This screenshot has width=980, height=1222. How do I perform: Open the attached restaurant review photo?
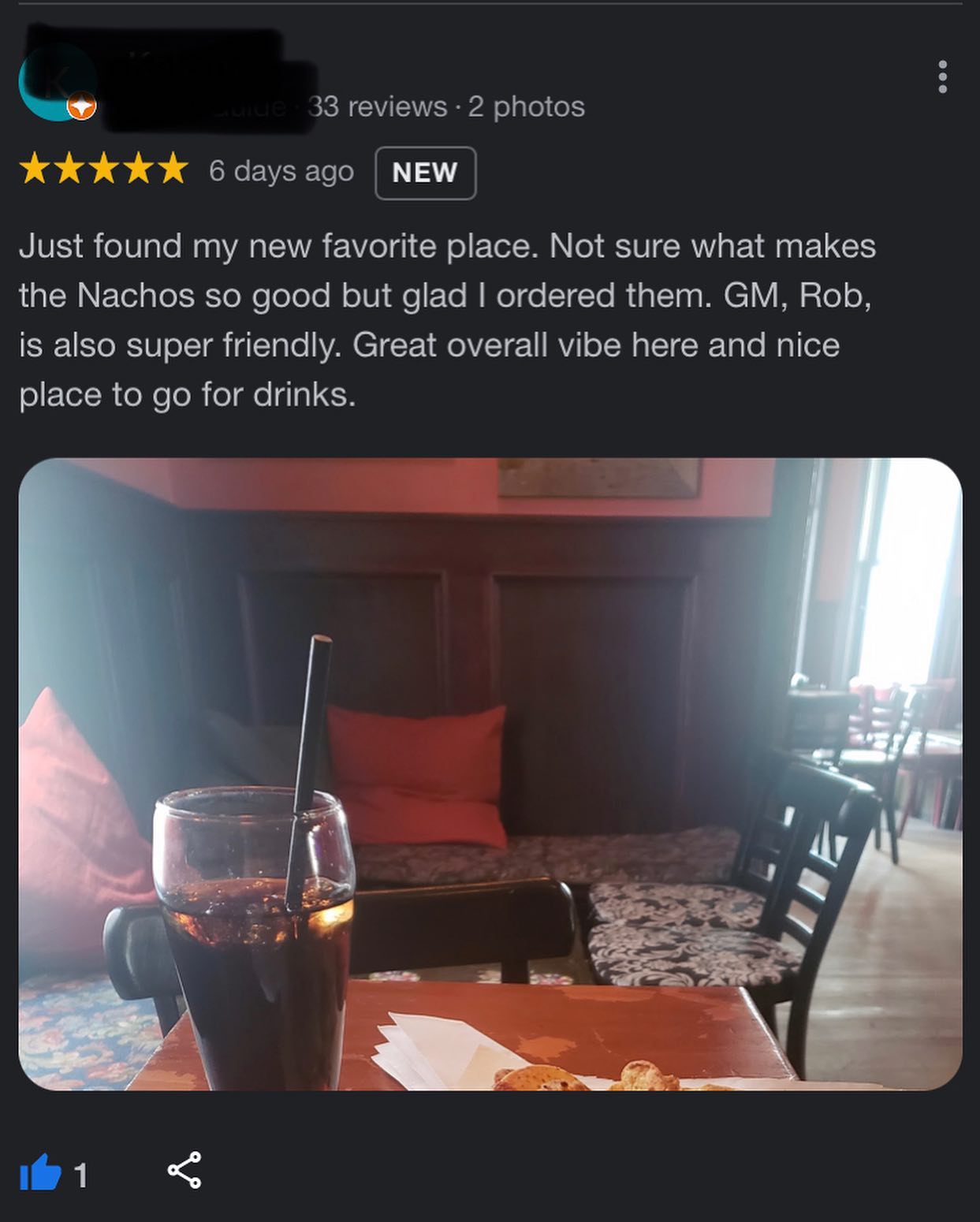[x=490, y=773]
